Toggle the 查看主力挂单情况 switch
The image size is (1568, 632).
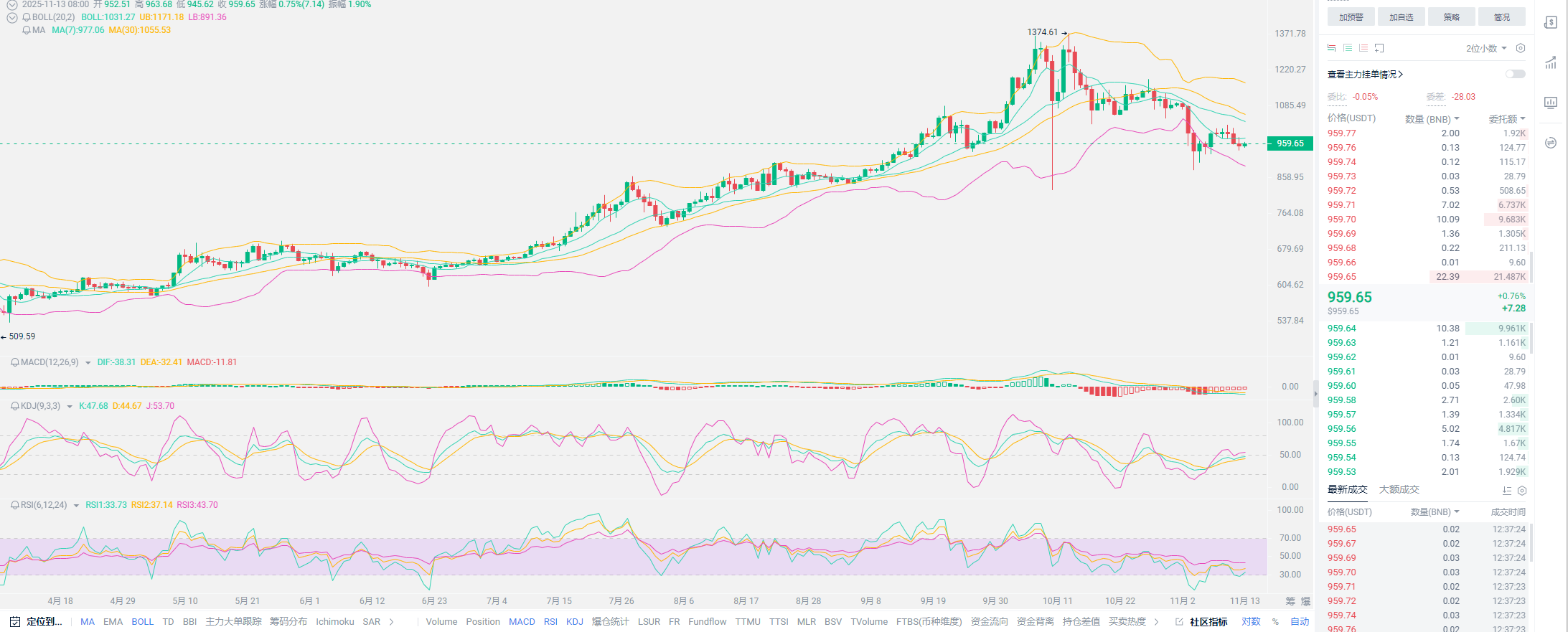tap(1515, 74)
